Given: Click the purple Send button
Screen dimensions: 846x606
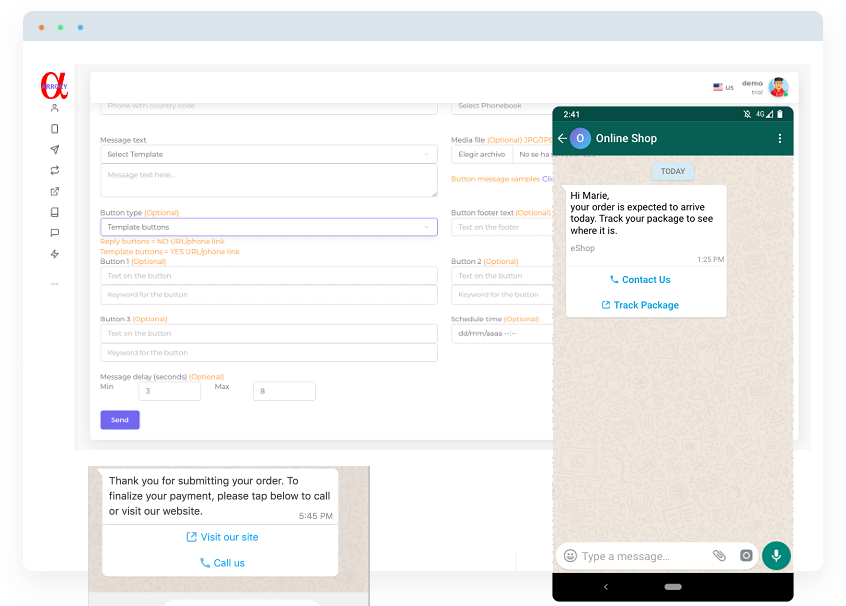Looking at the screenshot, I should tap(120, 420).
